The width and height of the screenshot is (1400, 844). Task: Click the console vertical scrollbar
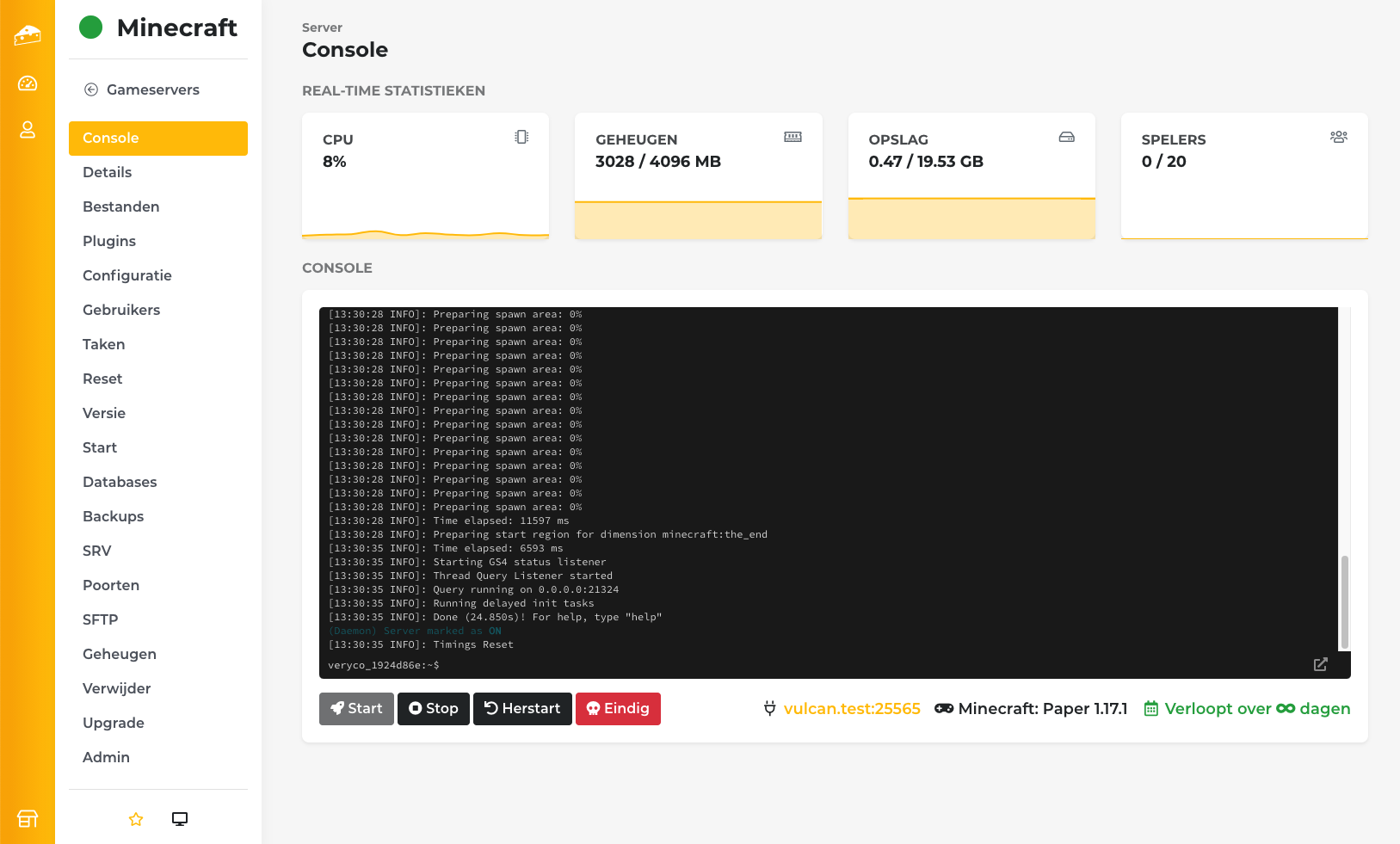click(x=1344, y=601)
